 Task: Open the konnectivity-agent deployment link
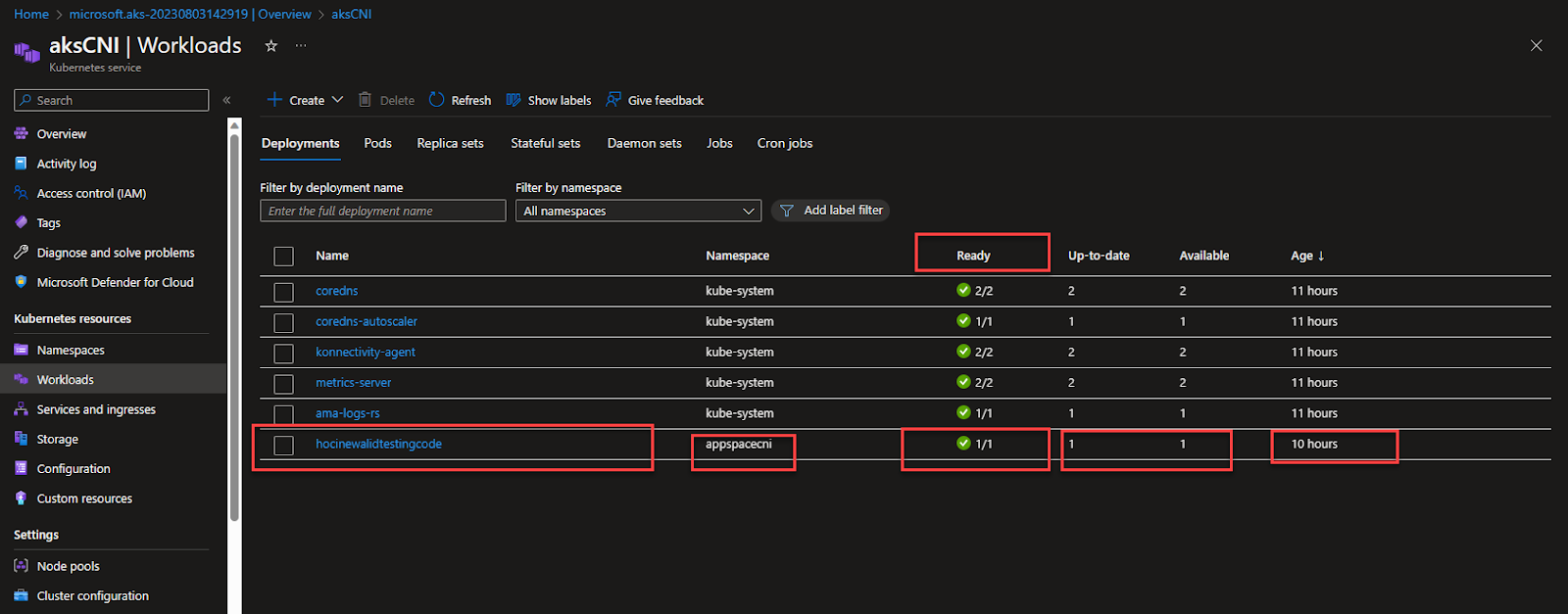coord(365,352)
